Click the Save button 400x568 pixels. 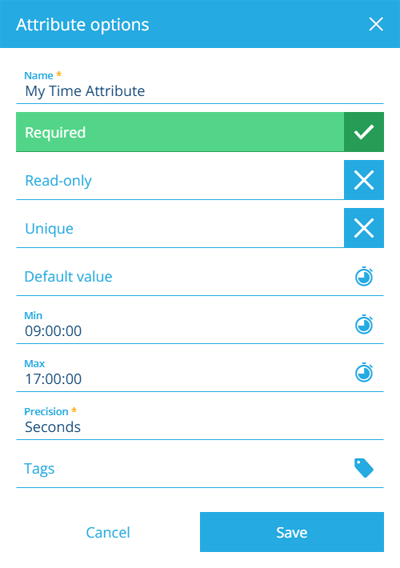292,532
